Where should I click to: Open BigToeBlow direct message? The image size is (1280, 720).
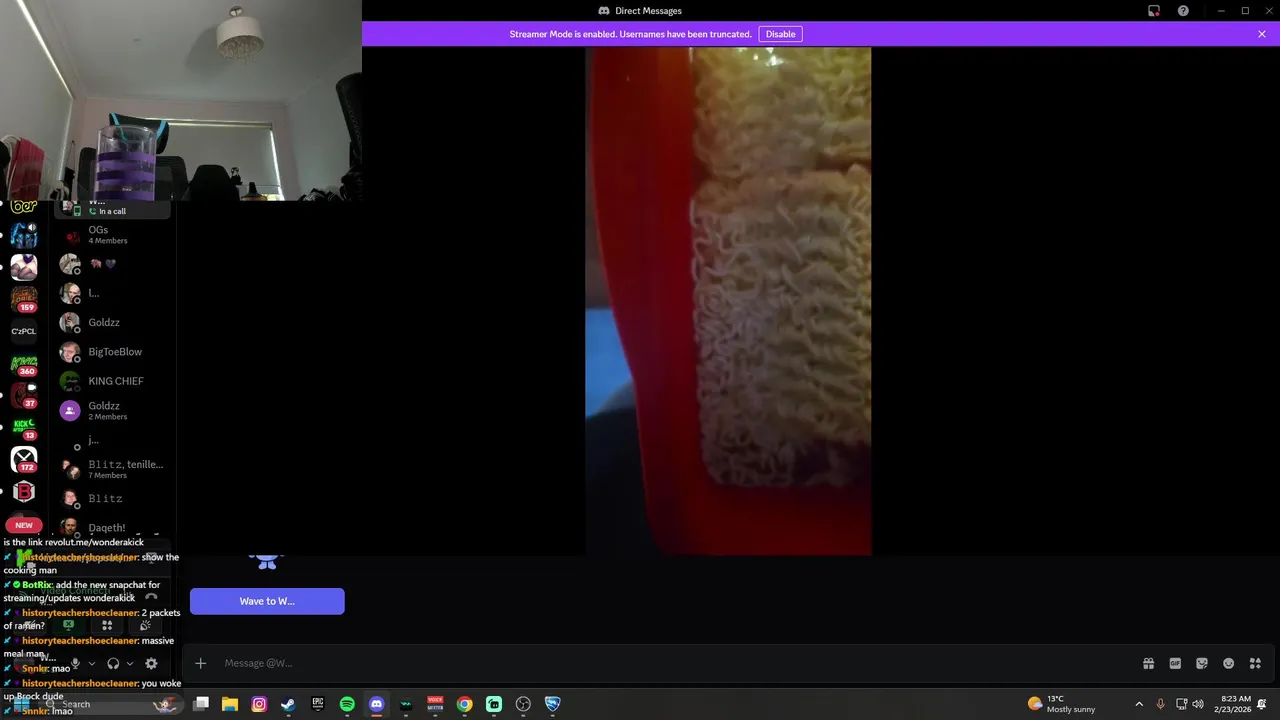point(113,352)
